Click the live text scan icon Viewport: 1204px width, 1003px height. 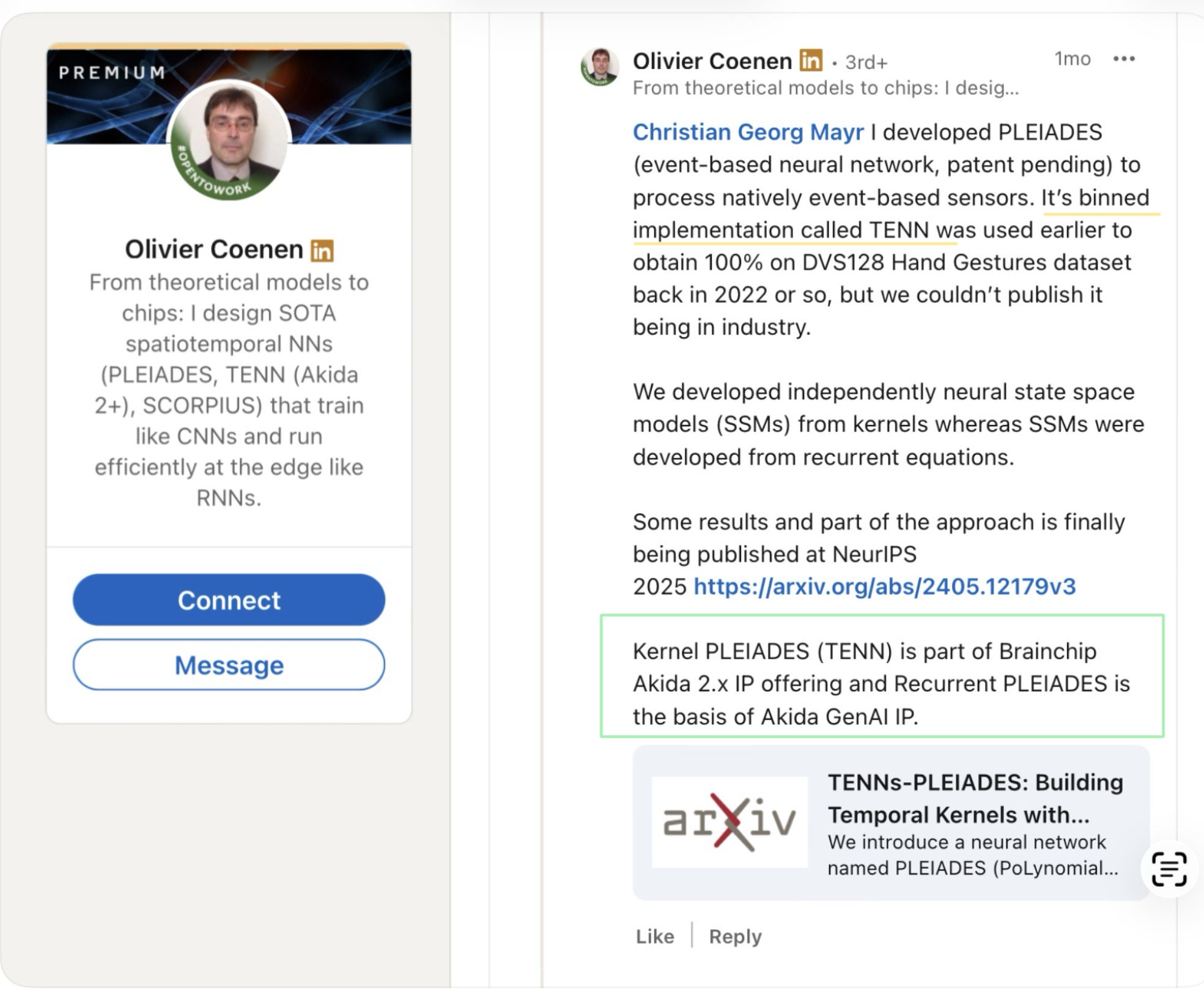tap(1169, 868)
